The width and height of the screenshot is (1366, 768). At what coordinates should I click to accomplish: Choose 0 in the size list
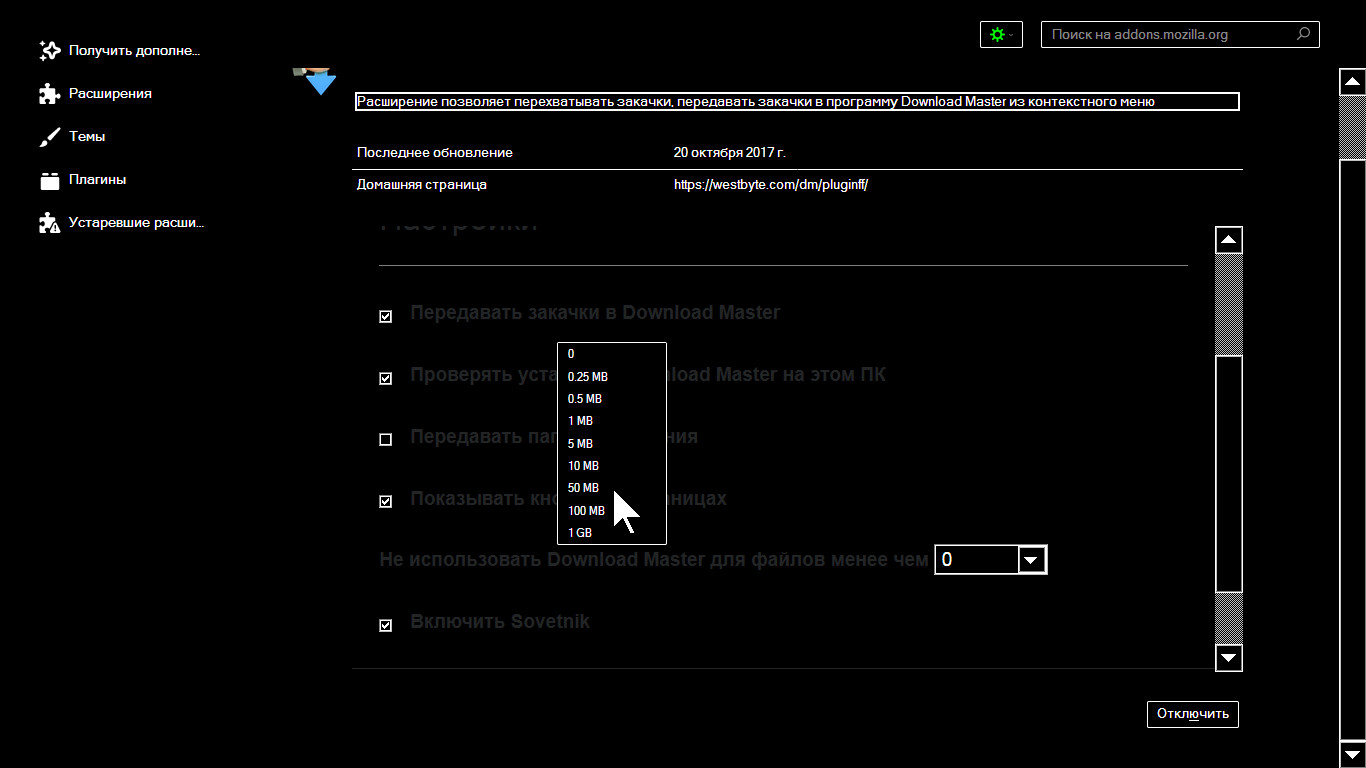tap(612, 354)
